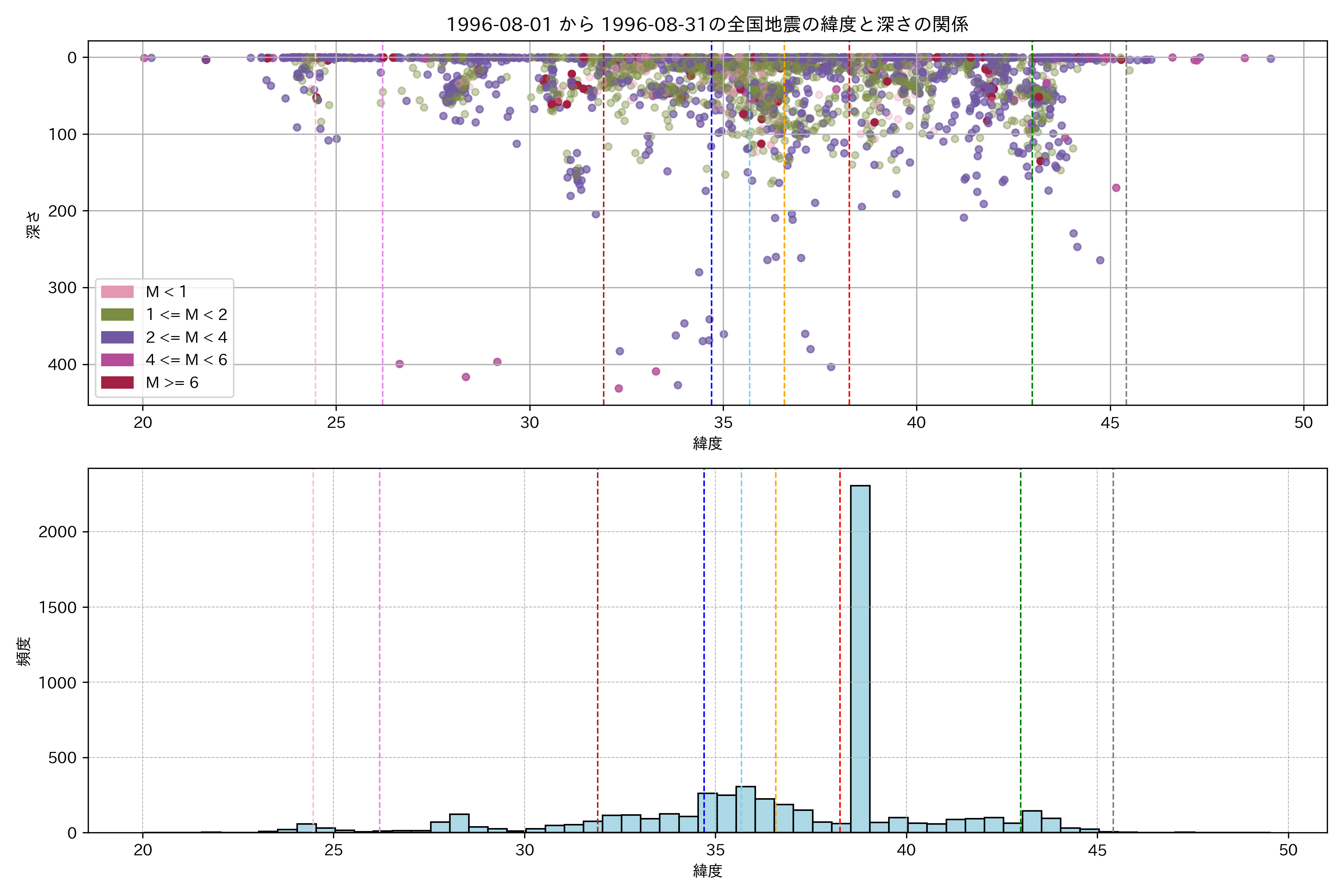1344x896 pixels.
Task: Click the 1500 tick label on frequency axis
Action: tap(57, 607)
